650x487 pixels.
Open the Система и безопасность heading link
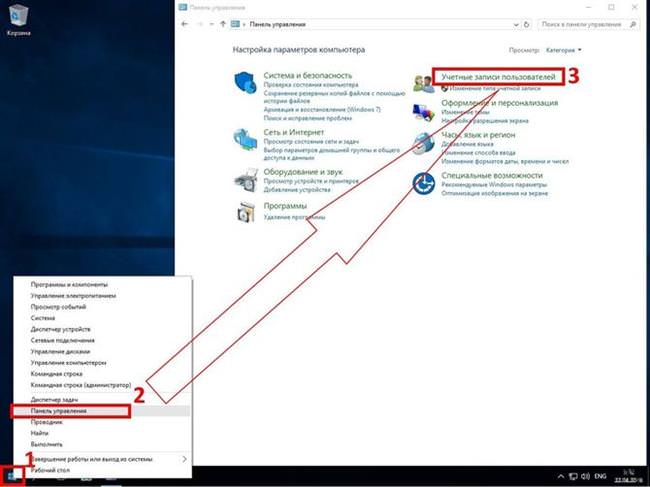click(308, 75)
